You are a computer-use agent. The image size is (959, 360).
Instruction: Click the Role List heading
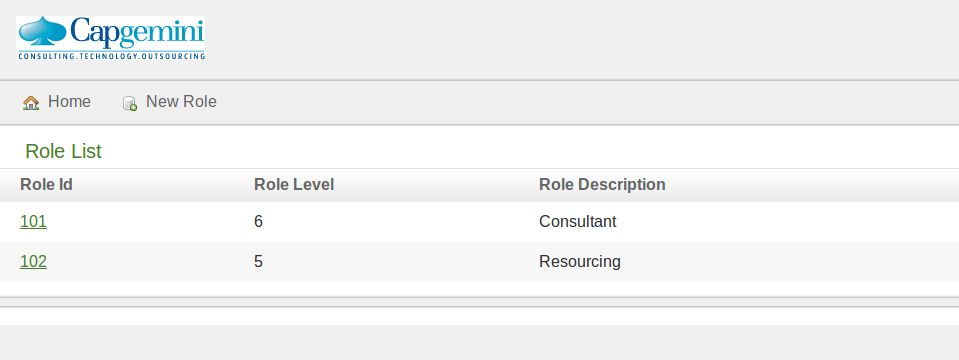click(64, 151)
